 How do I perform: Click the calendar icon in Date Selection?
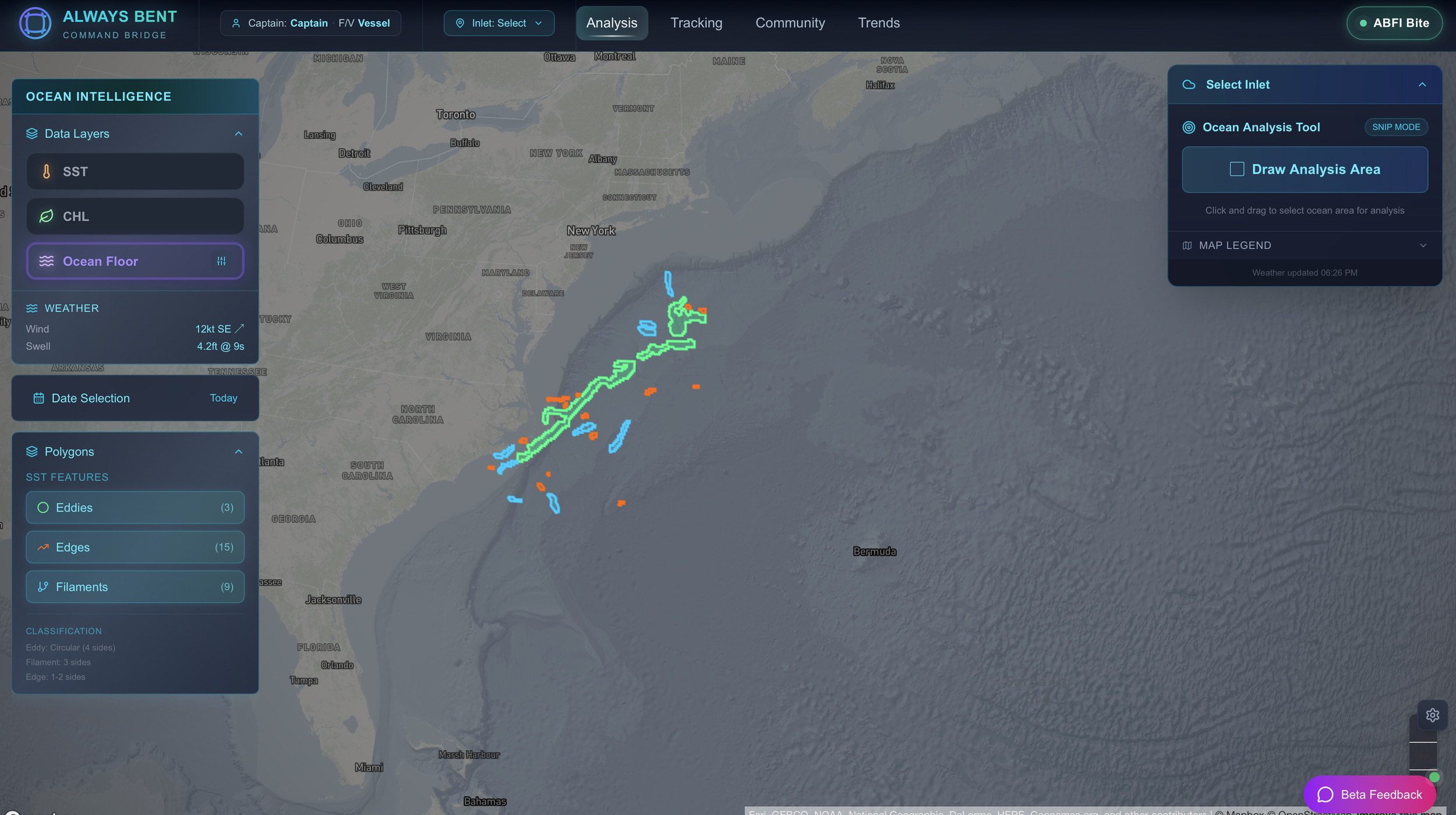[x=38, y=398]
